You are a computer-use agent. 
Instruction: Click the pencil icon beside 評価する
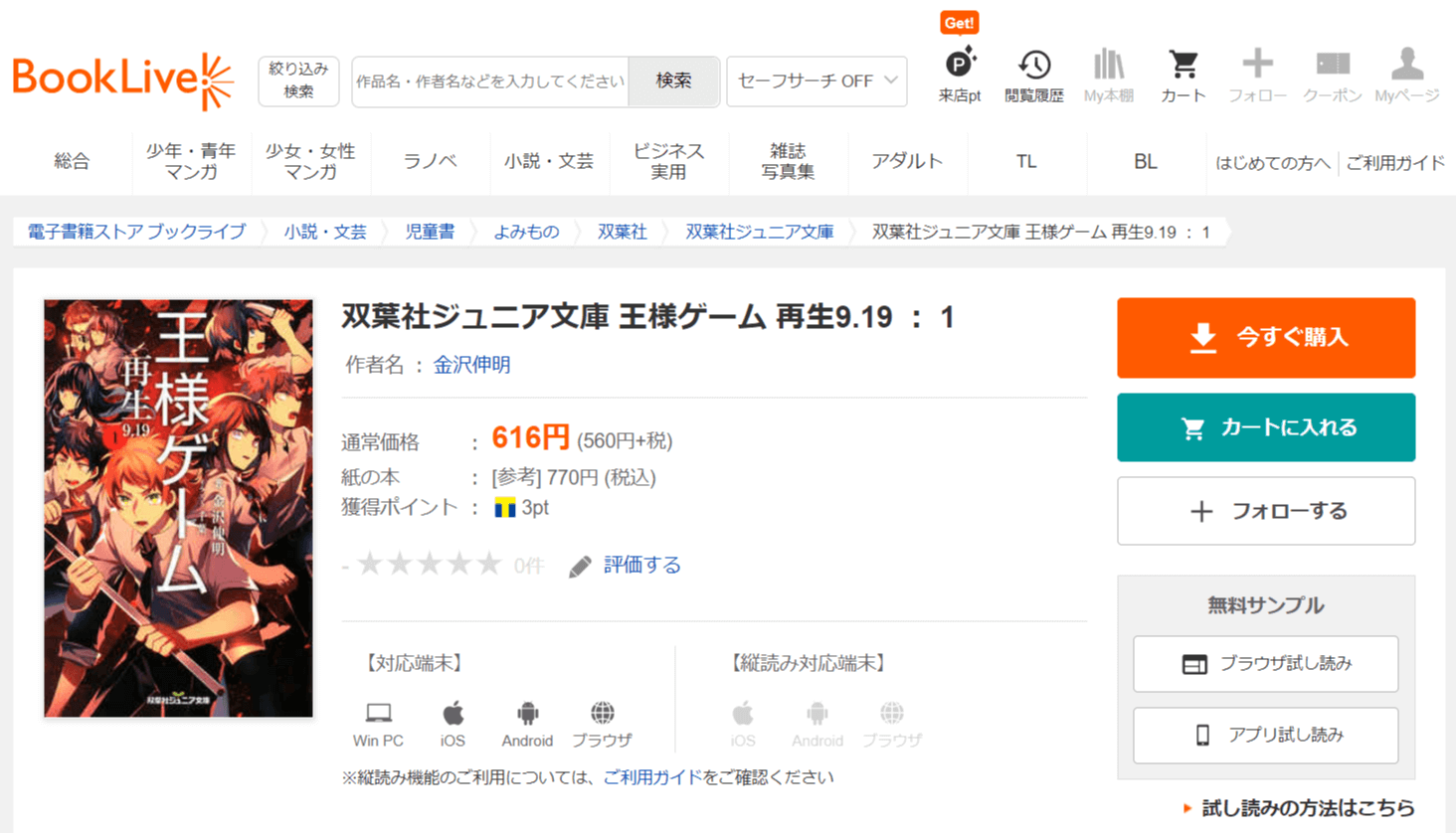(x=580, y=567)
